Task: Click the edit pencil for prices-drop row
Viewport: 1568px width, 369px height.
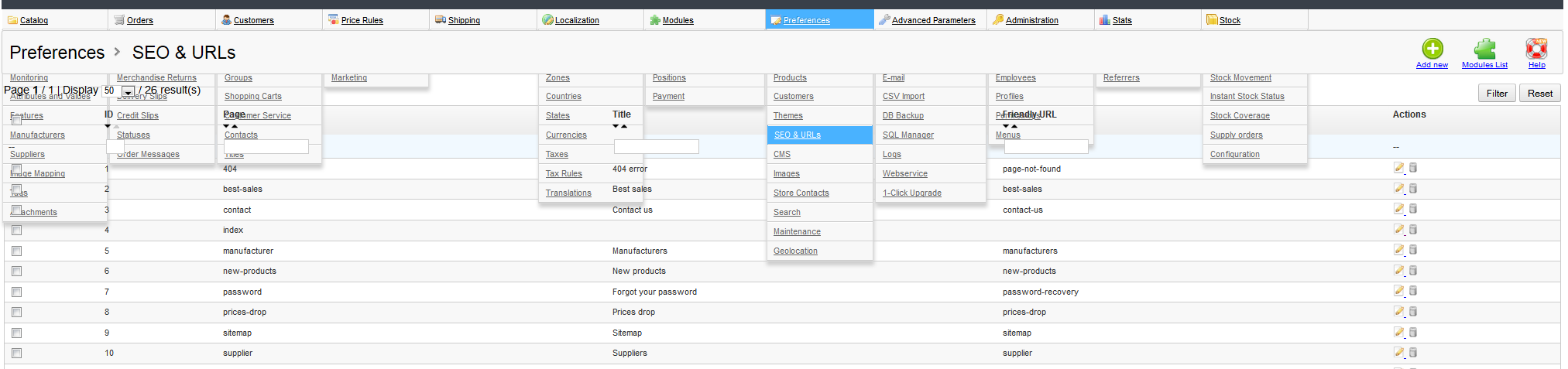Action: click(1398, 312)
